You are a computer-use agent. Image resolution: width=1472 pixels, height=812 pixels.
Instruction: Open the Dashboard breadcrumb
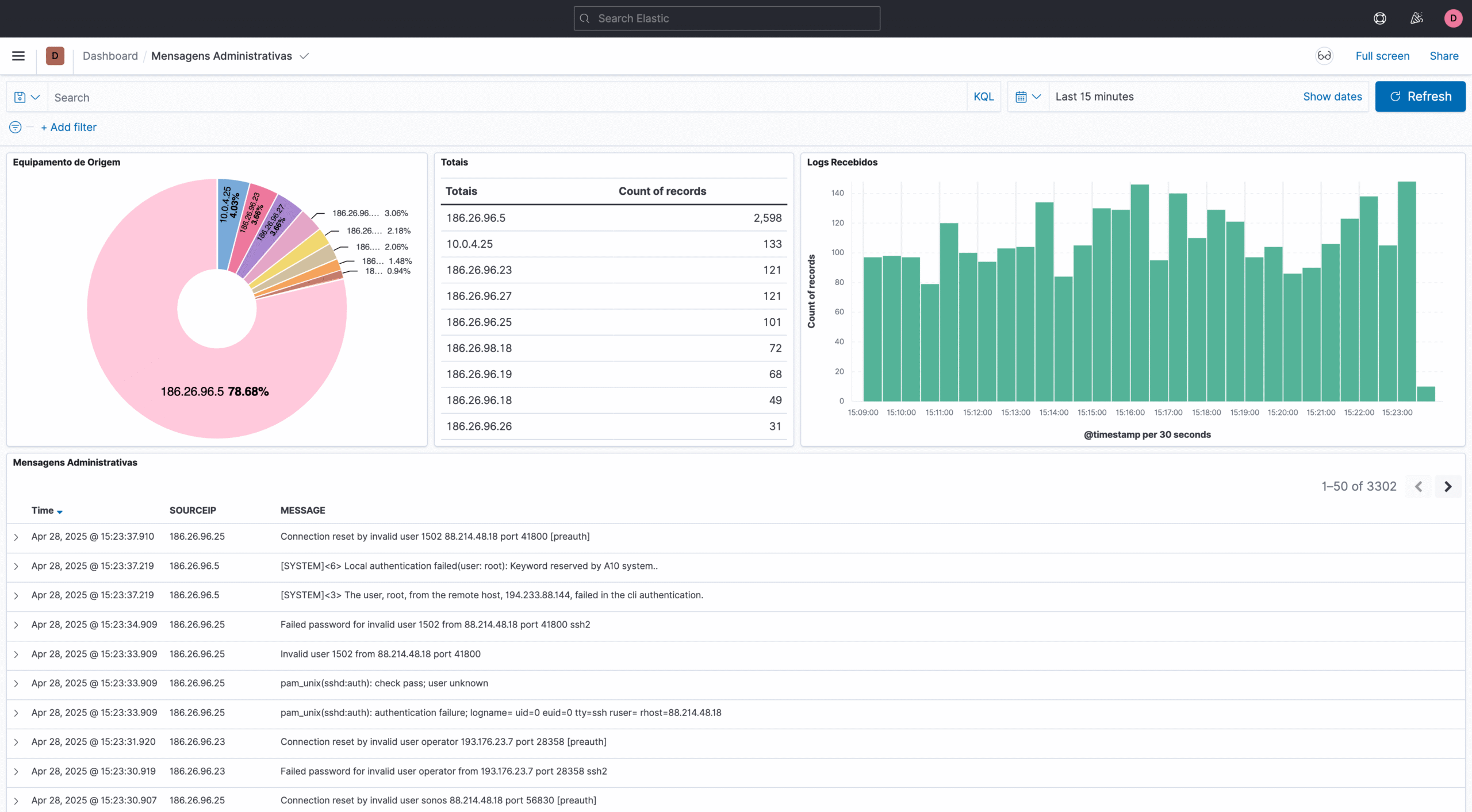click(110, 56)
